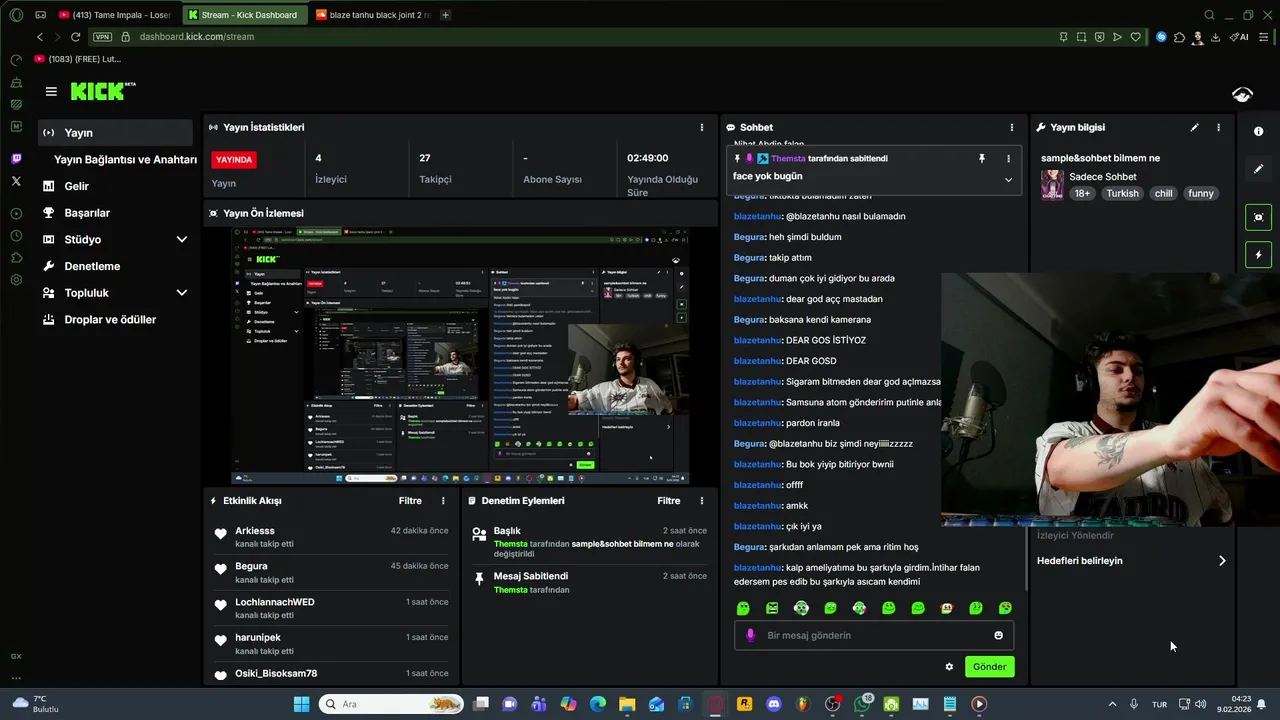
Task: Open WhatsApp from the taskbar
Action: (x=862, y=704)
